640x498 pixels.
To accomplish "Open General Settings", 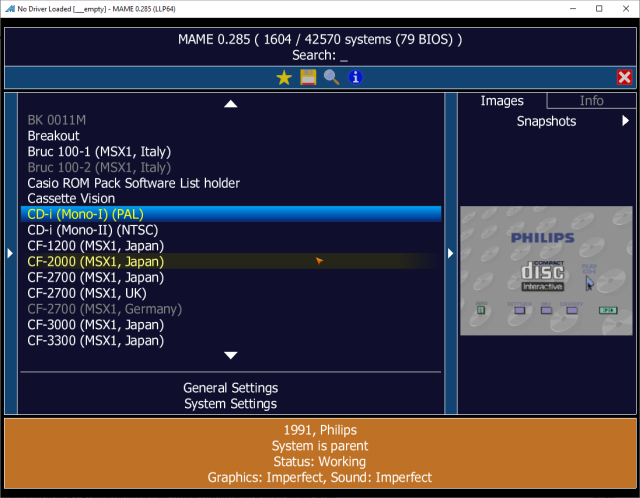I will [231, 388].
